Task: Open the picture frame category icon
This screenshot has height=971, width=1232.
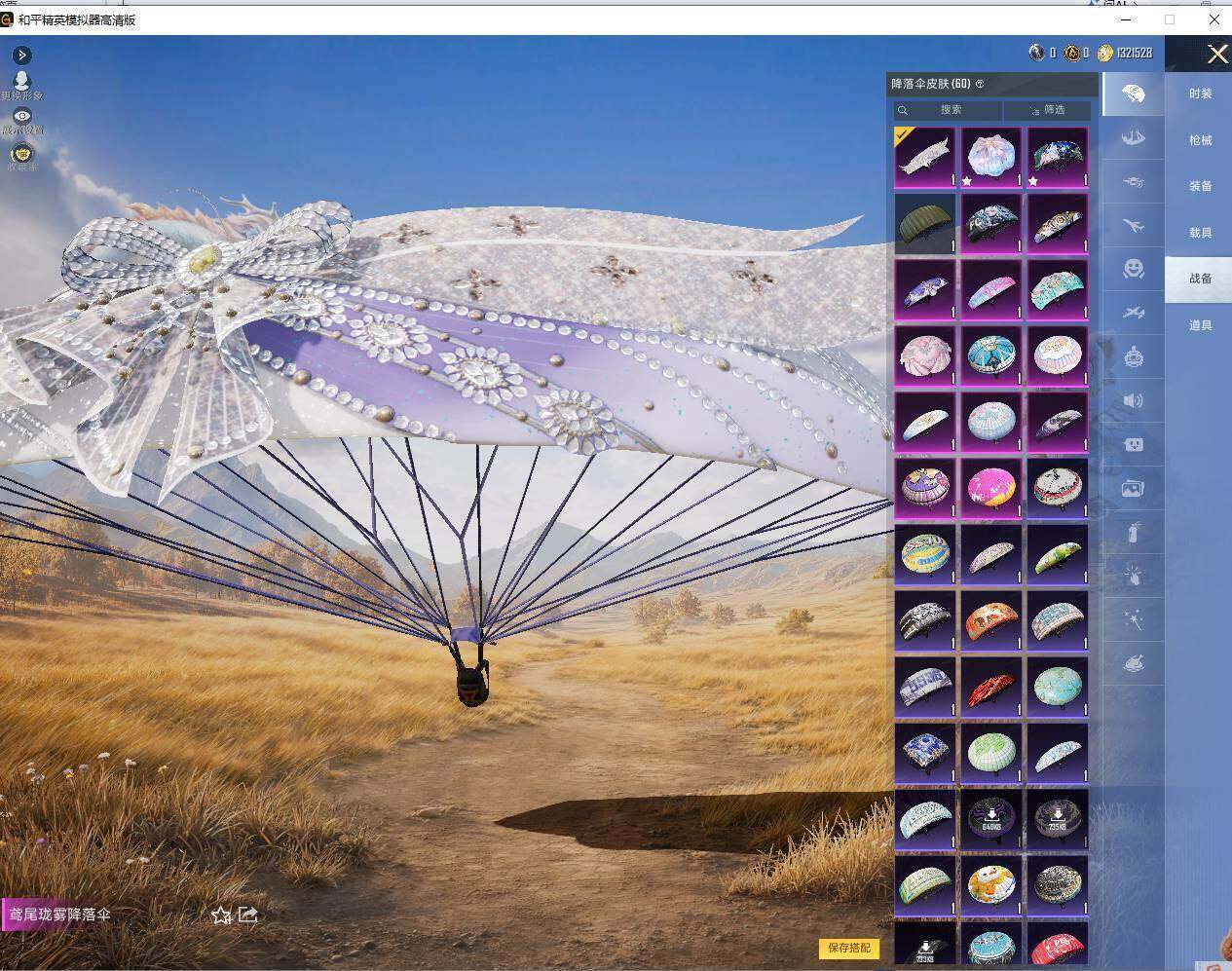Action: click(x=1133, y=488)
